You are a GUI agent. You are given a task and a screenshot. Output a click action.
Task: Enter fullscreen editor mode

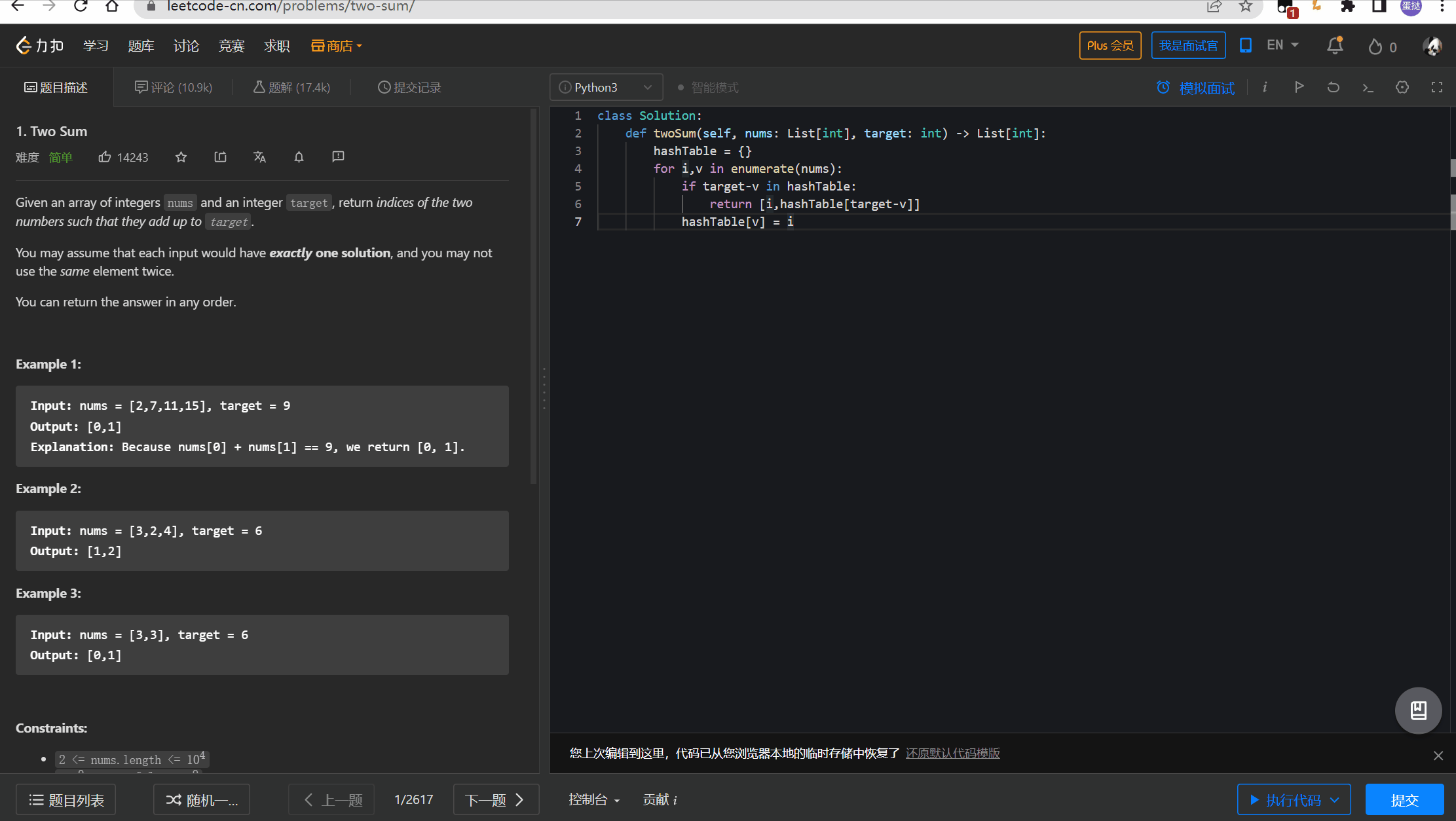1436,87
